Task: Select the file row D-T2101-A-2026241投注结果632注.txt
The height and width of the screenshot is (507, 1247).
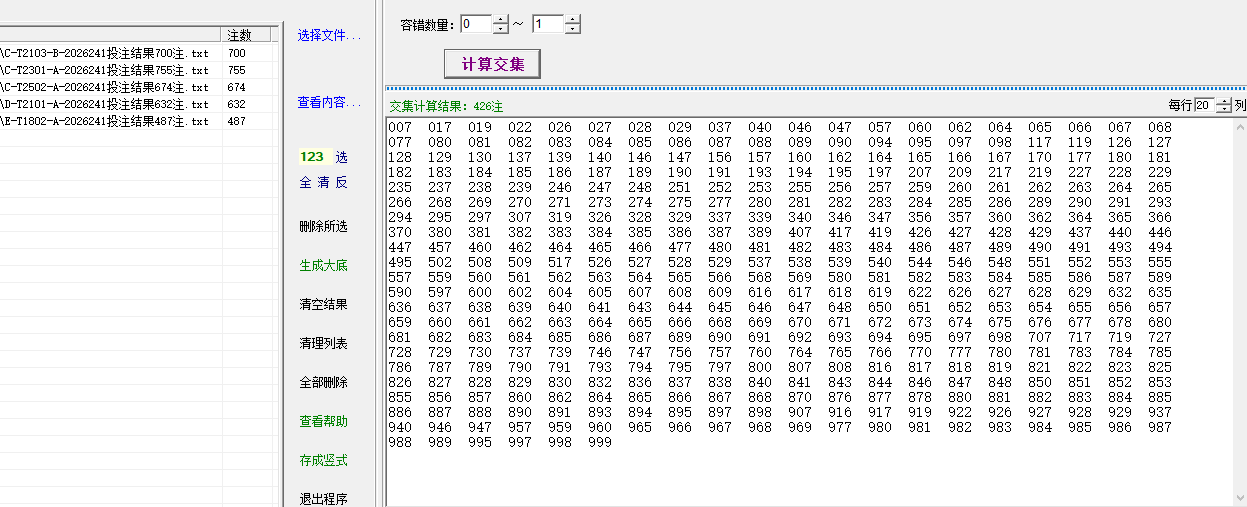Action: pyautogui.click(x=139, y=104)
